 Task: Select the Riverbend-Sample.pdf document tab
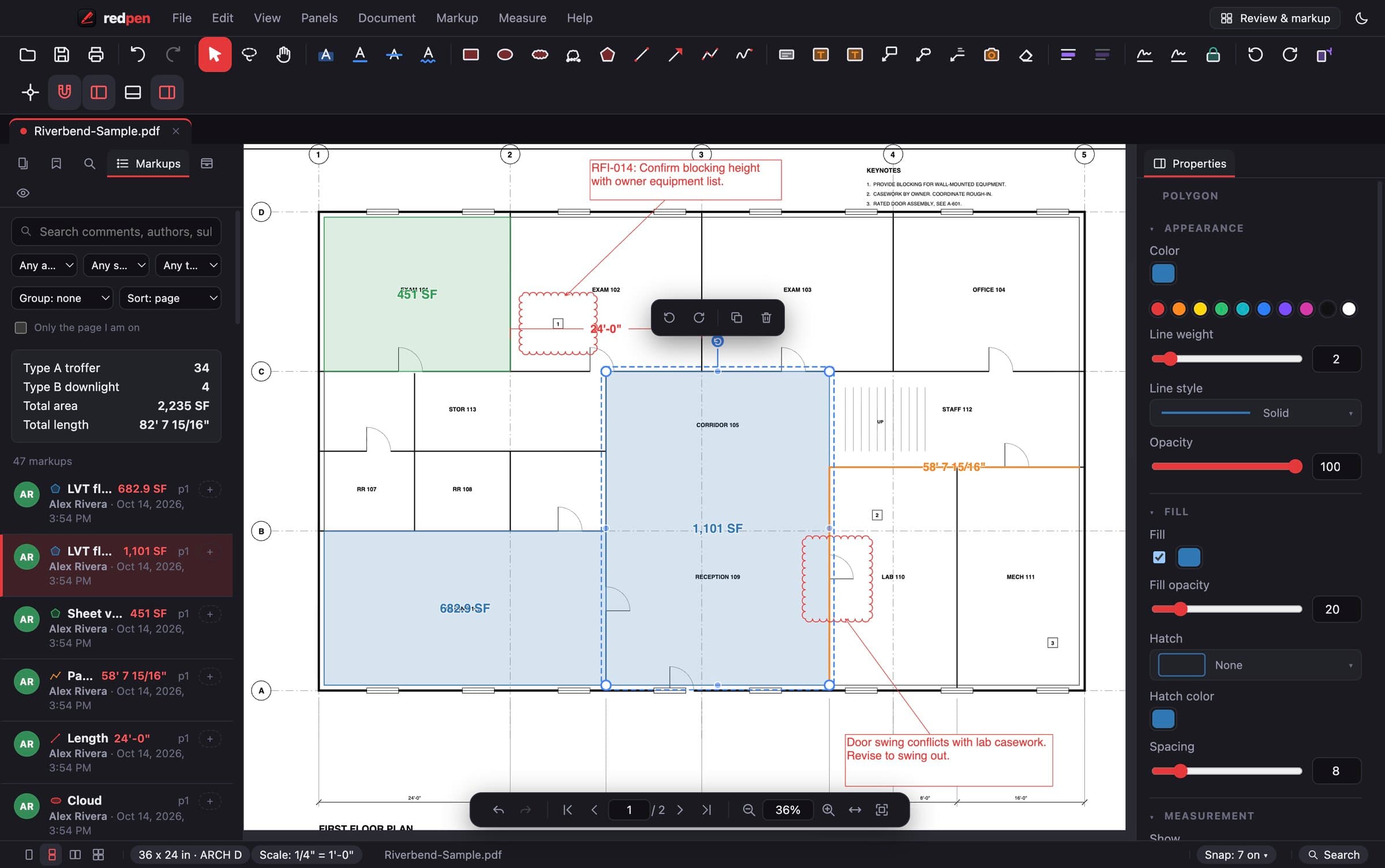(x=97, y=131)
